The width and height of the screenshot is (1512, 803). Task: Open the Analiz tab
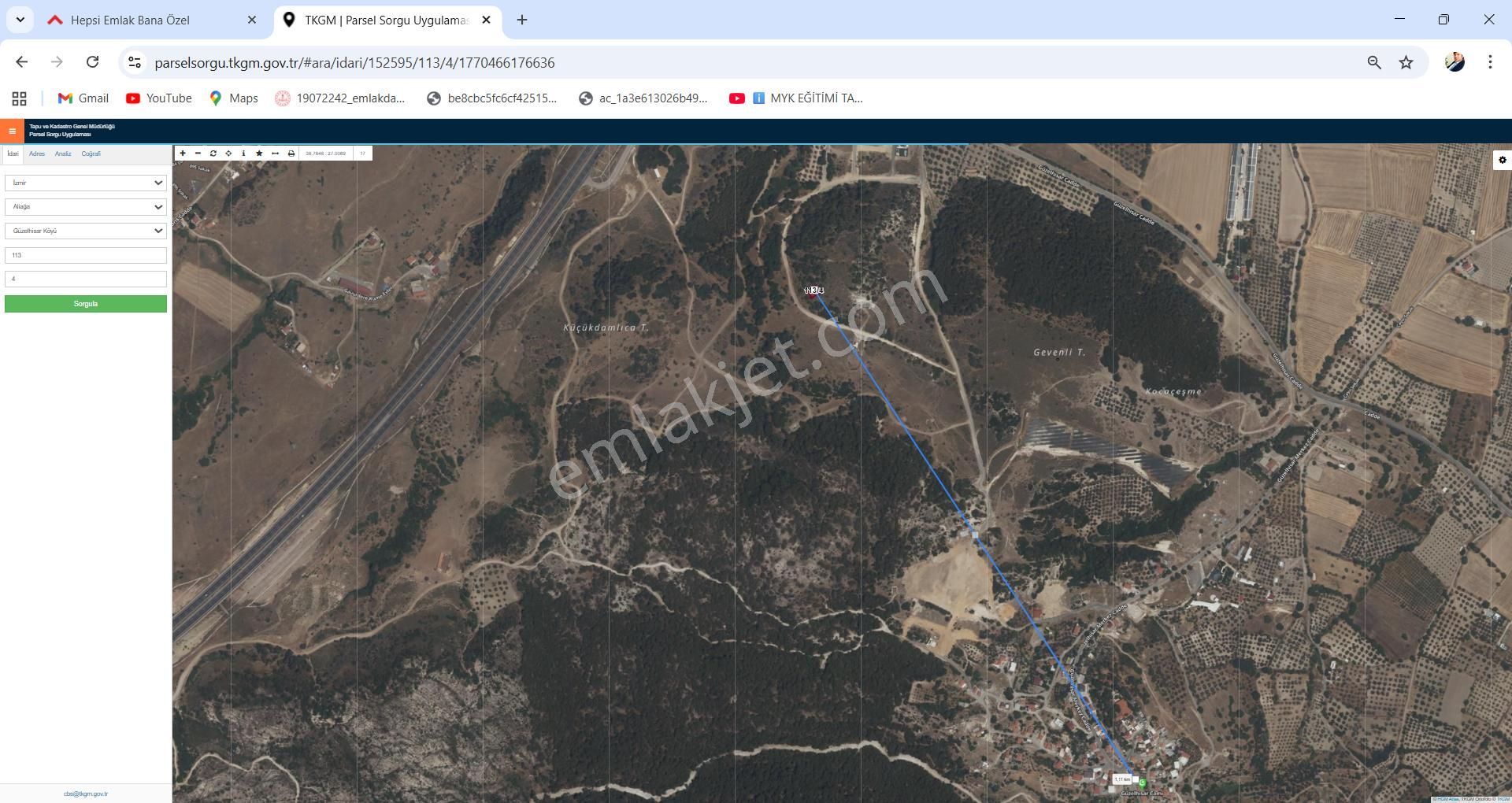63,154
